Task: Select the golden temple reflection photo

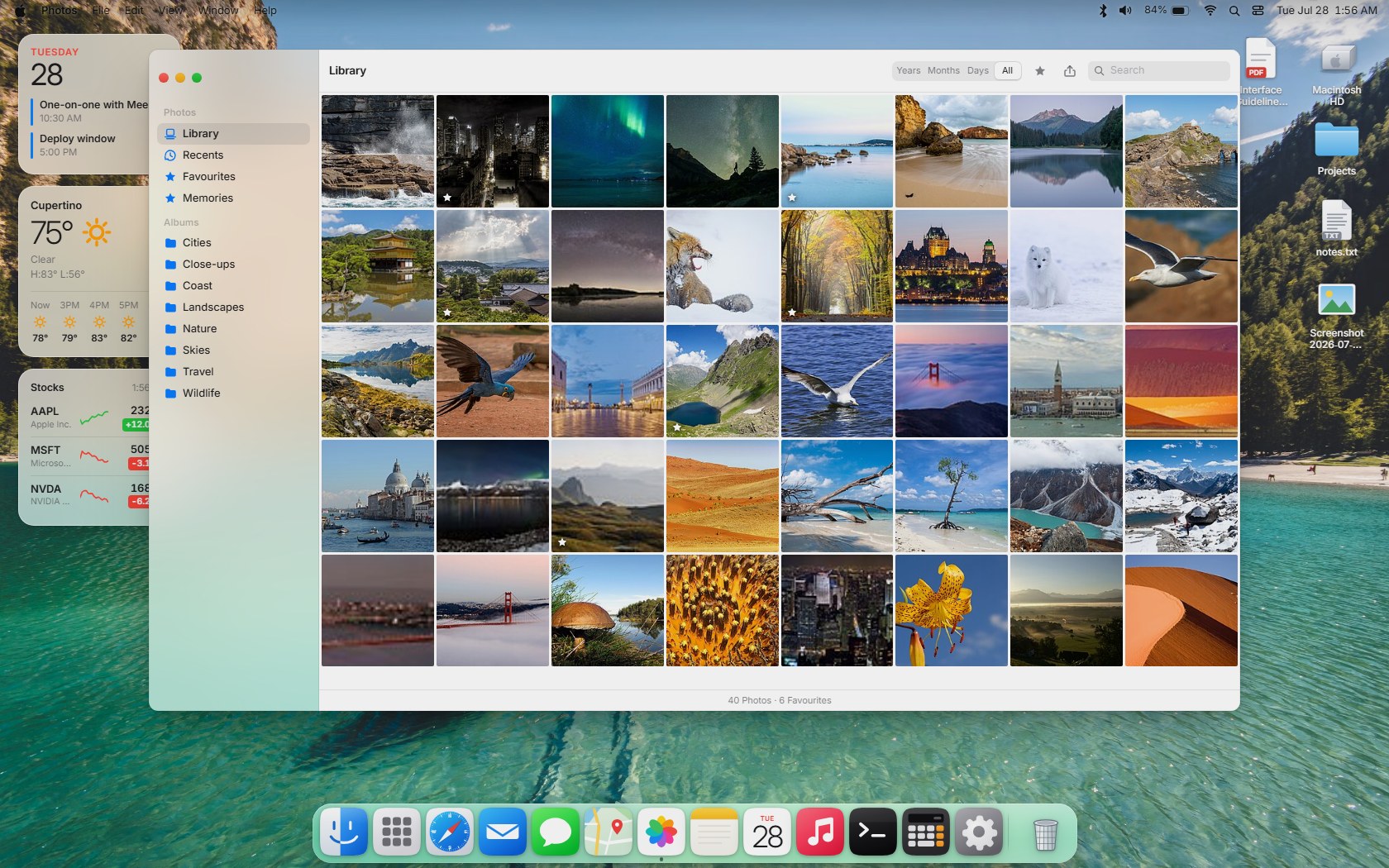Action: coord(378,266)
